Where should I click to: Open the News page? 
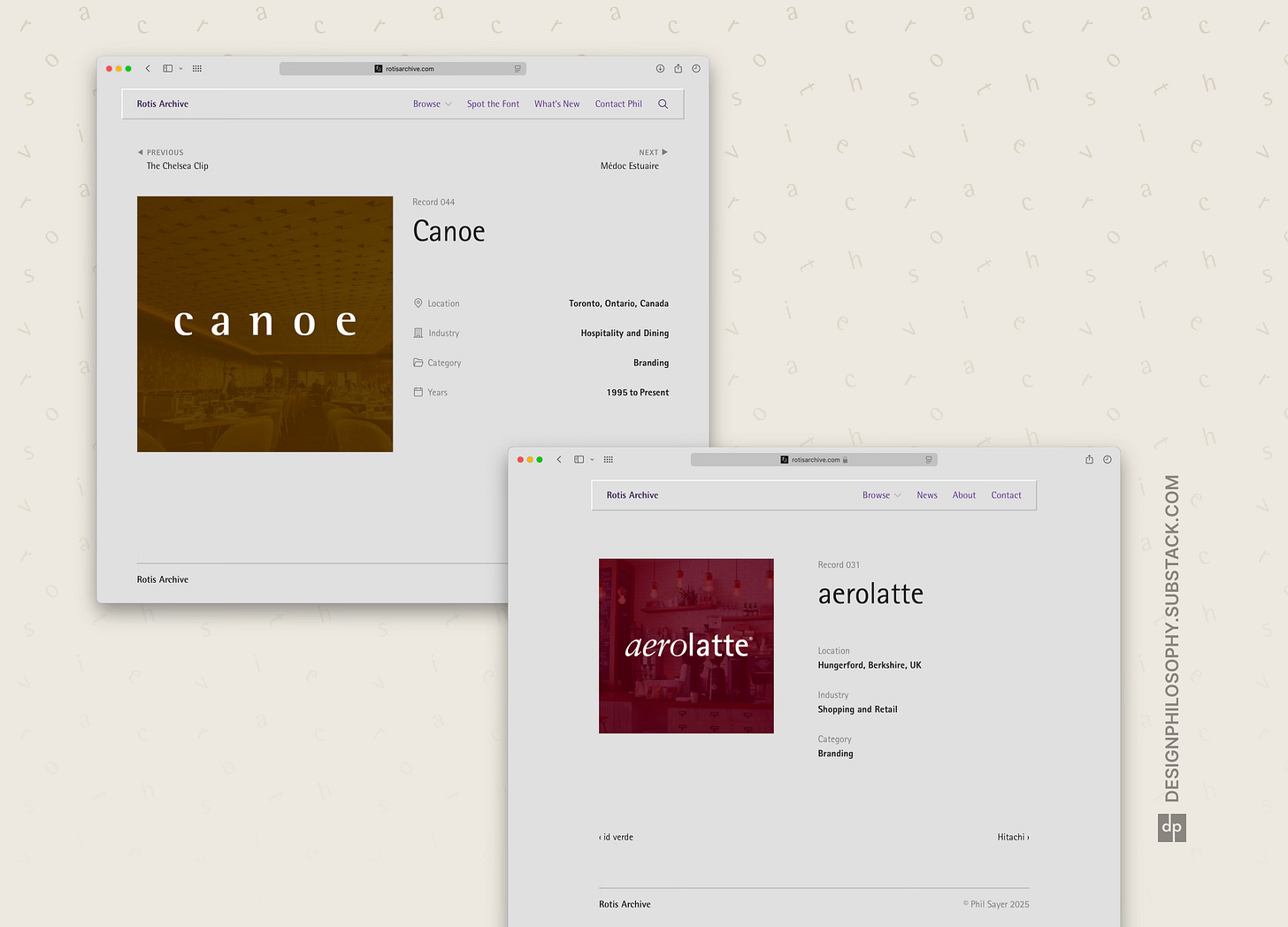[927, 495]
